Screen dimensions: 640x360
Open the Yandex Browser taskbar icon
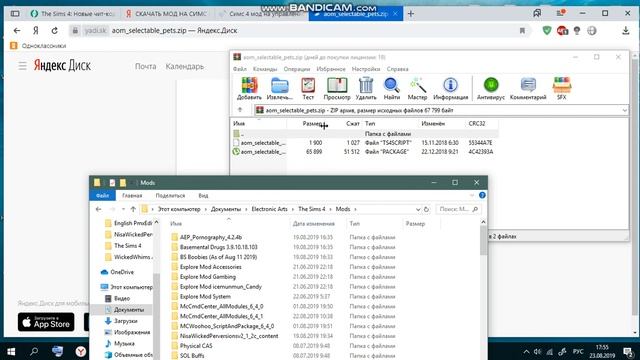pos(81,351)
